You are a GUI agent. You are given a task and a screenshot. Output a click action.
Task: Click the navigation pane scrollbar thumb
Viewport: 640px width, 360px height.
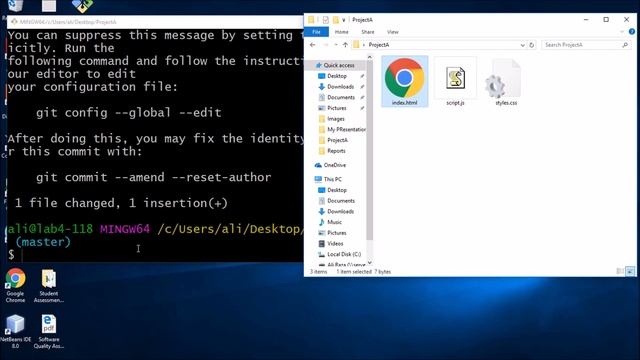pyautogui.click(x=370, y=150)
